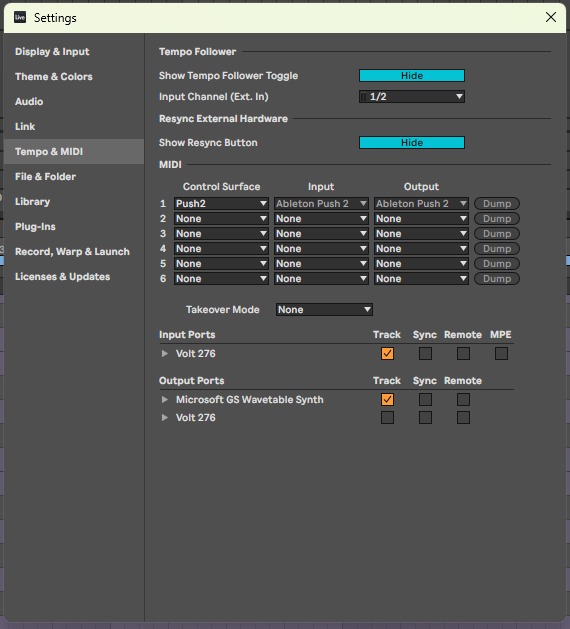The image size is (570, 629).
Task: Open Input dropdown for row 2
Action: click(321, 219)
